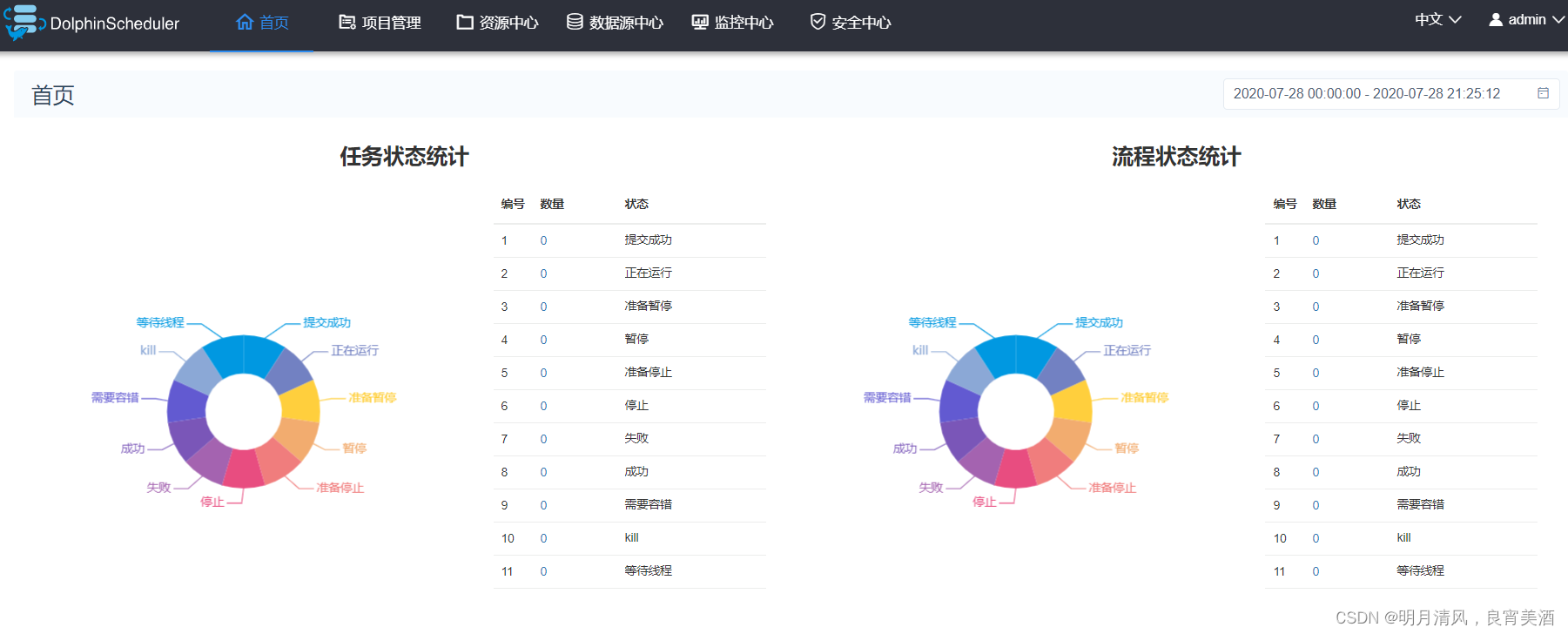Click kill label on process chart

[920, 350]
